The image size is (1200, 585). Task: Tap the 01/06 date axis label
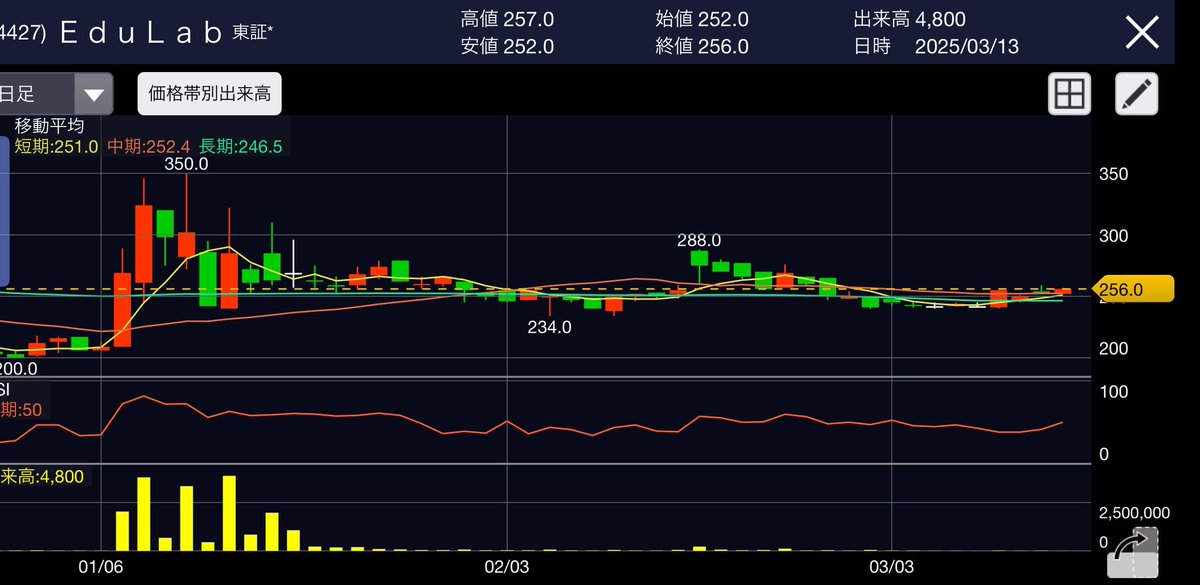pyautogui.click(x=103, y=568)
